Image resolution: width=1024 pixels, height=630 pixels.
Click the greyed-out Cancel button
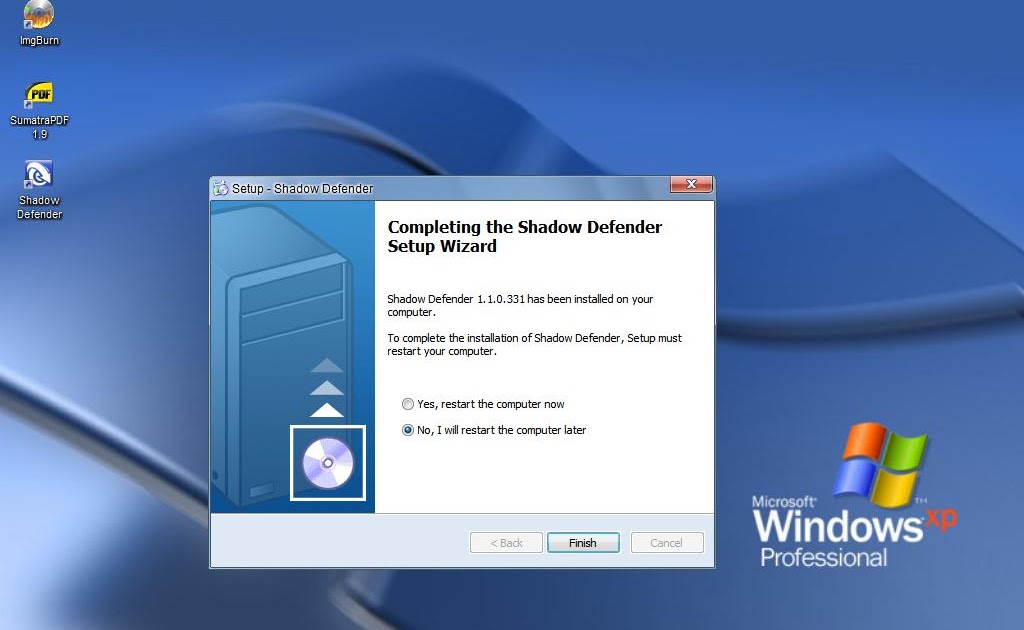coord(667,543)
